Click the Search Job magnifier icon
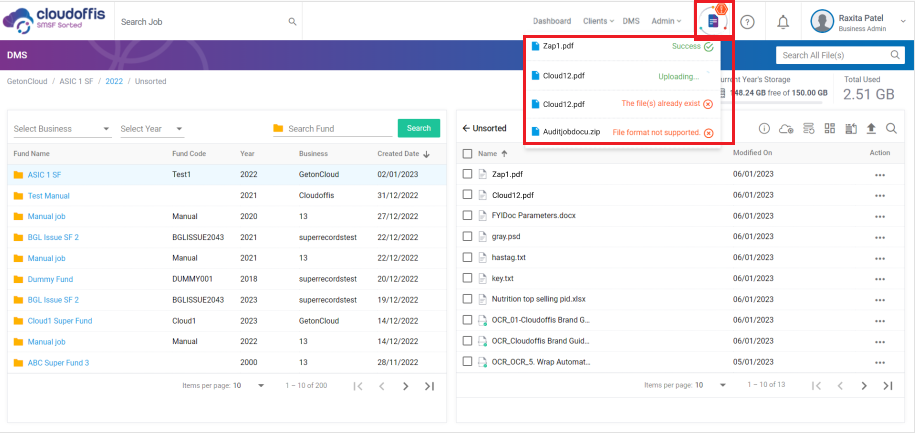 (292, 22)
